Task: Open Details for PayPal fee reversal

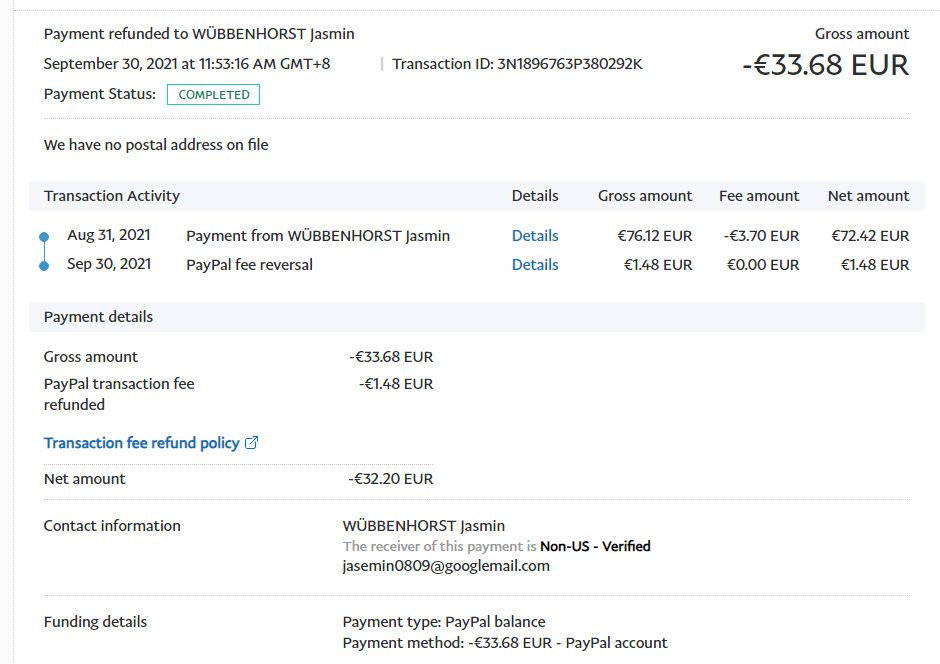Action: (535, 265)
